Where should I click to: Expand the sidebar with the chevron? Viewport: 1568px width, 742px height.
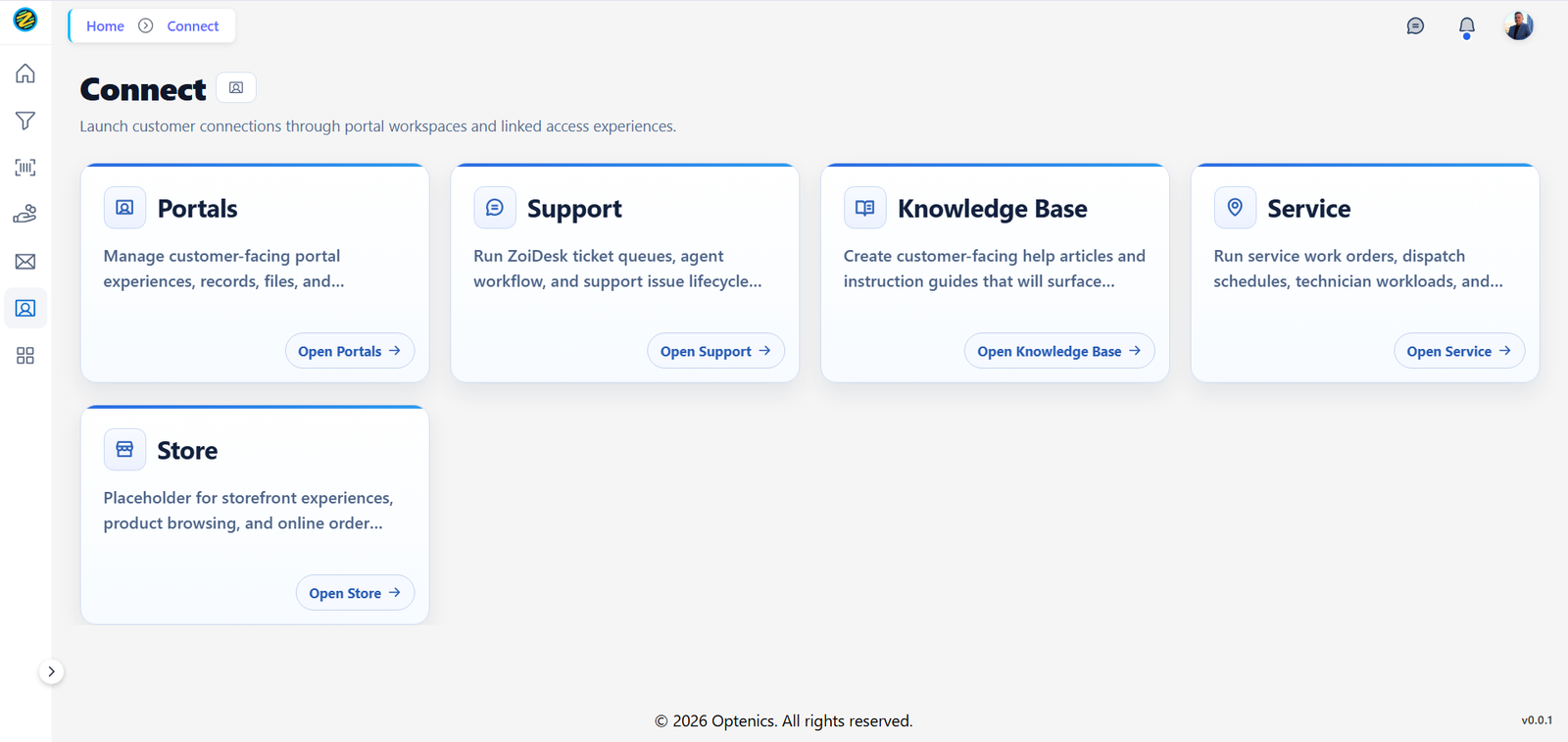point(51,671)
